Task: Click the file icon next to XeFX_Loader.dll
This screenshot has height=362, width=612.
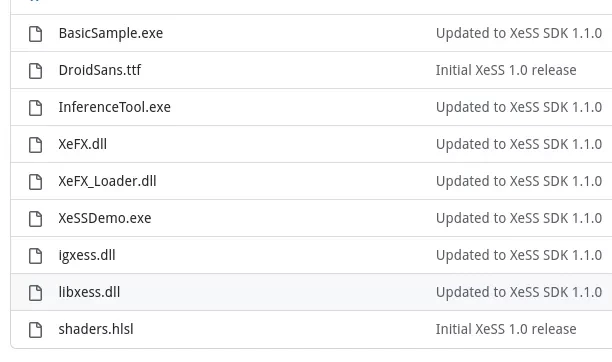Action: (36, 182)
